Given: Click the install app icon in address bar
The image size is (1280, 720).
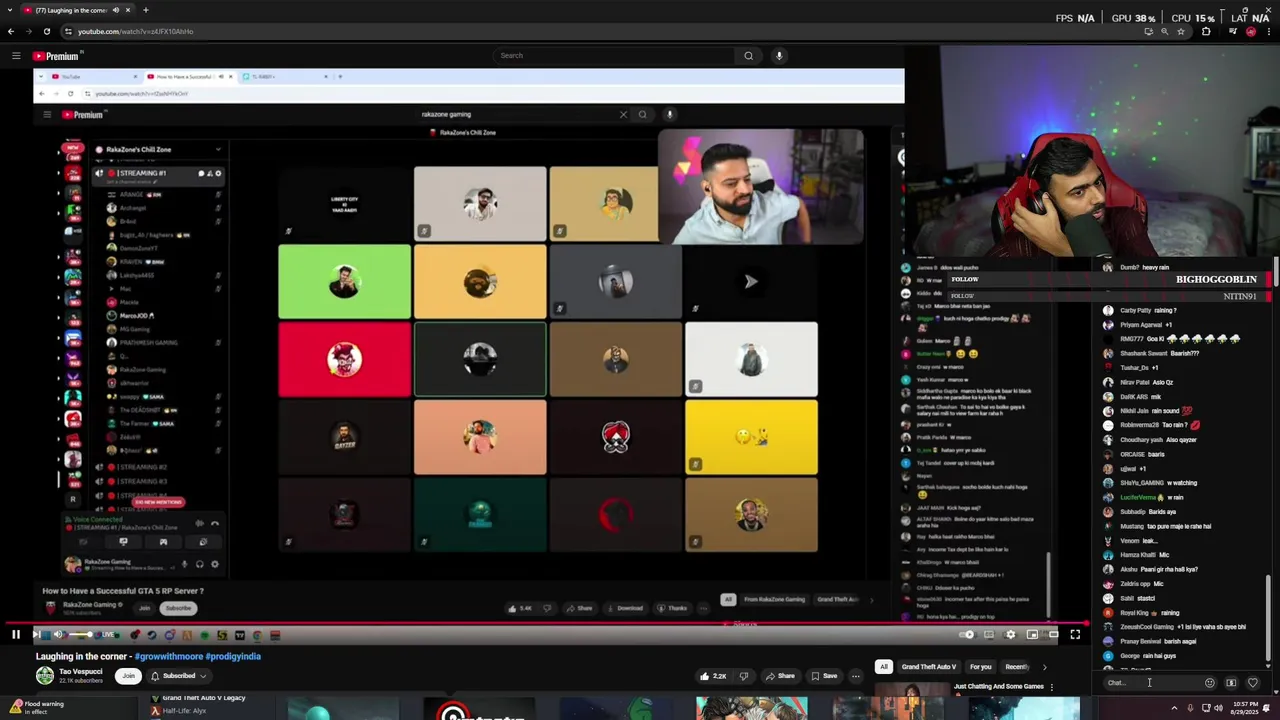Looking at the screenshot, I should click(1148, 31).
